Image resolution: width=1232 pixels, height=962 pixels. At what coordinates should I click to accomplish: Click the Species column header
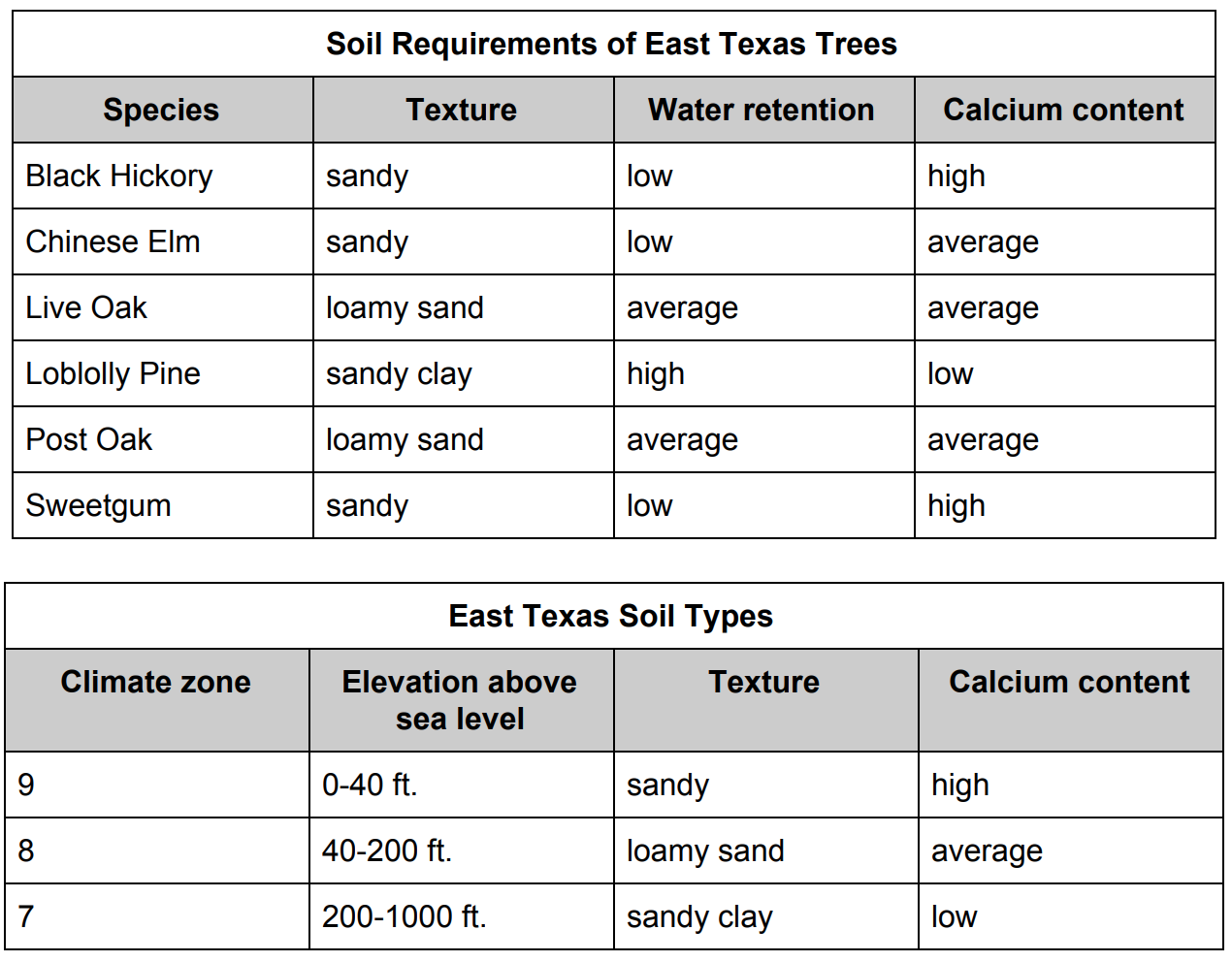tap(161, 111)
